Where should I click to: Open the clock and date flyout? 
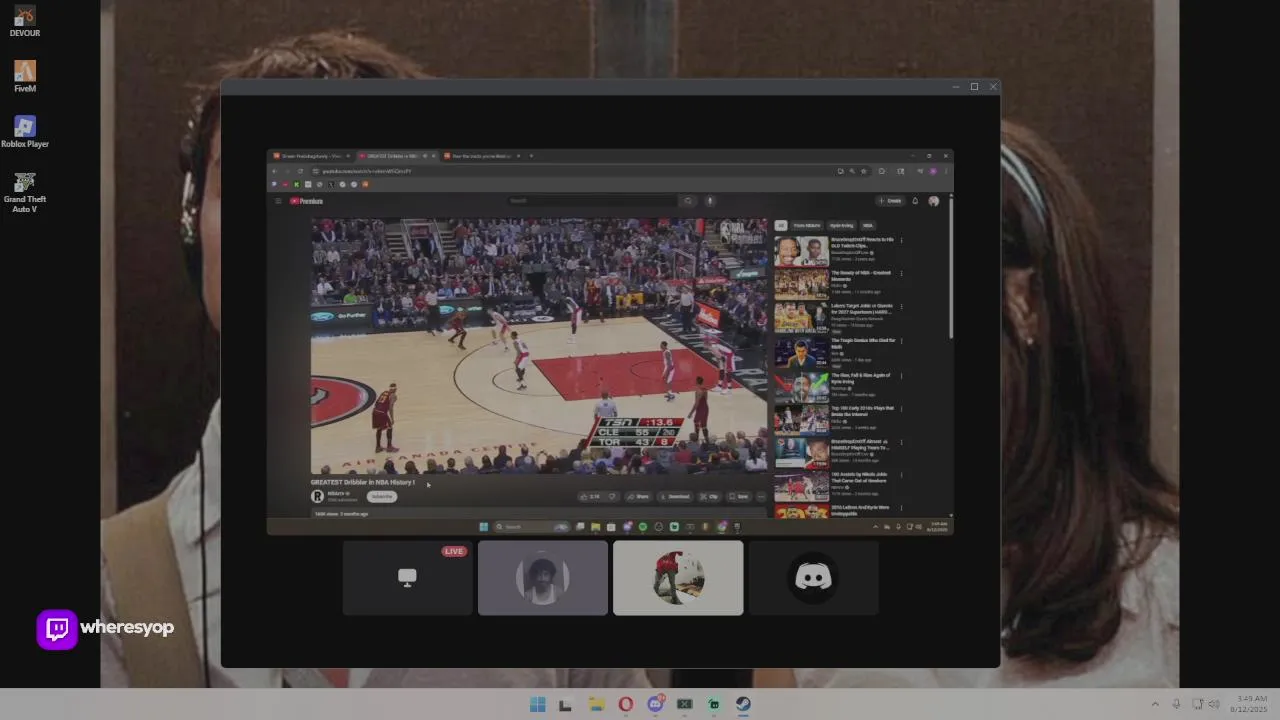coord(1251,704)
